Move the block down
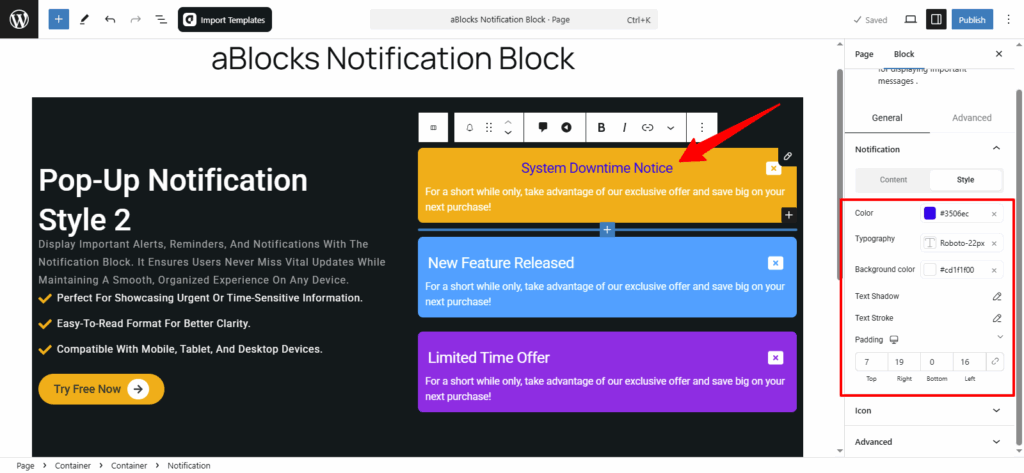 point(507,133)
